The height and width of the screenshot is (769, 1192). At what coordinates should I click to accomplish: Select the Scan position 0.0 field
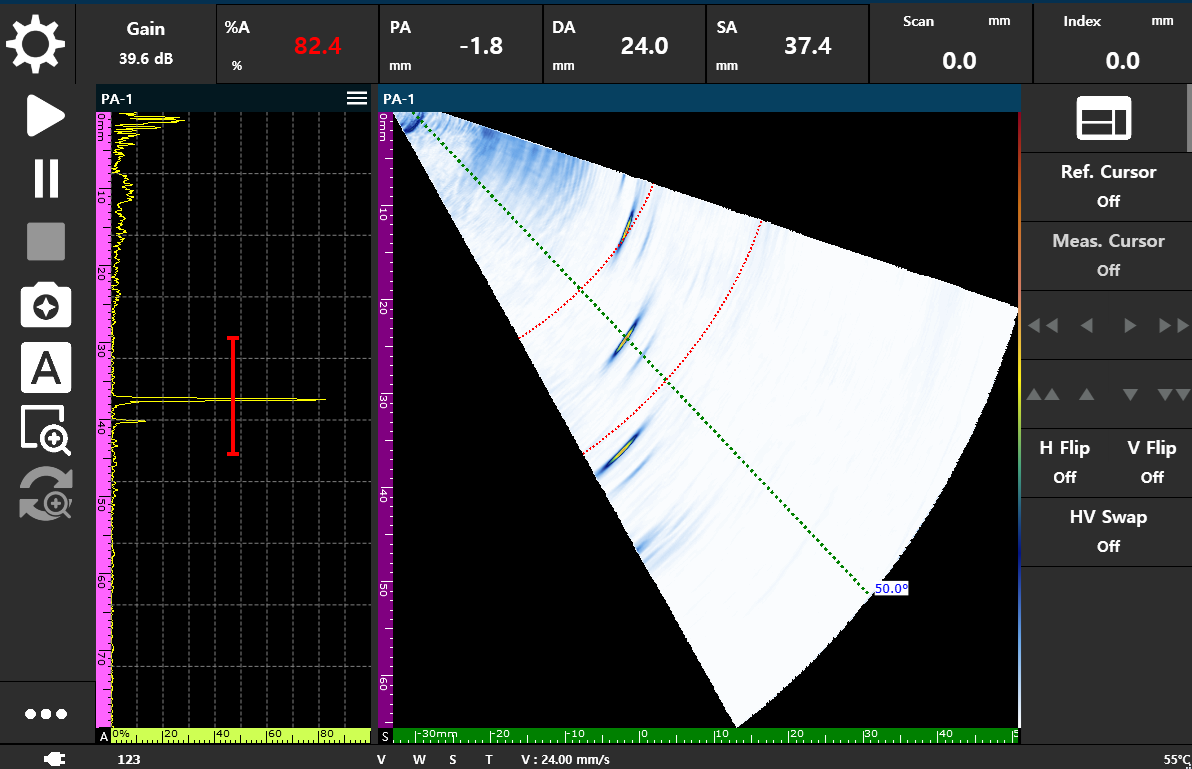tap(951, 43)
